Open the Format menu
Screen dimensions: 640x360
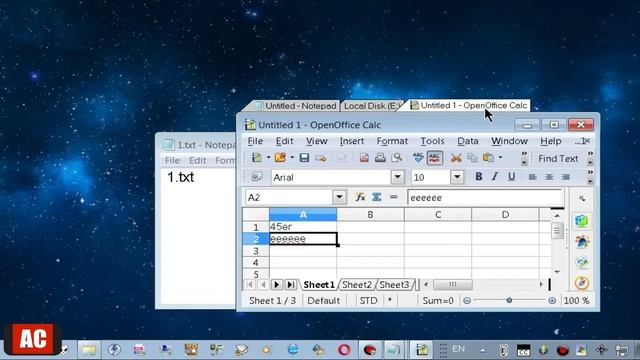click(x=392, y=141)
